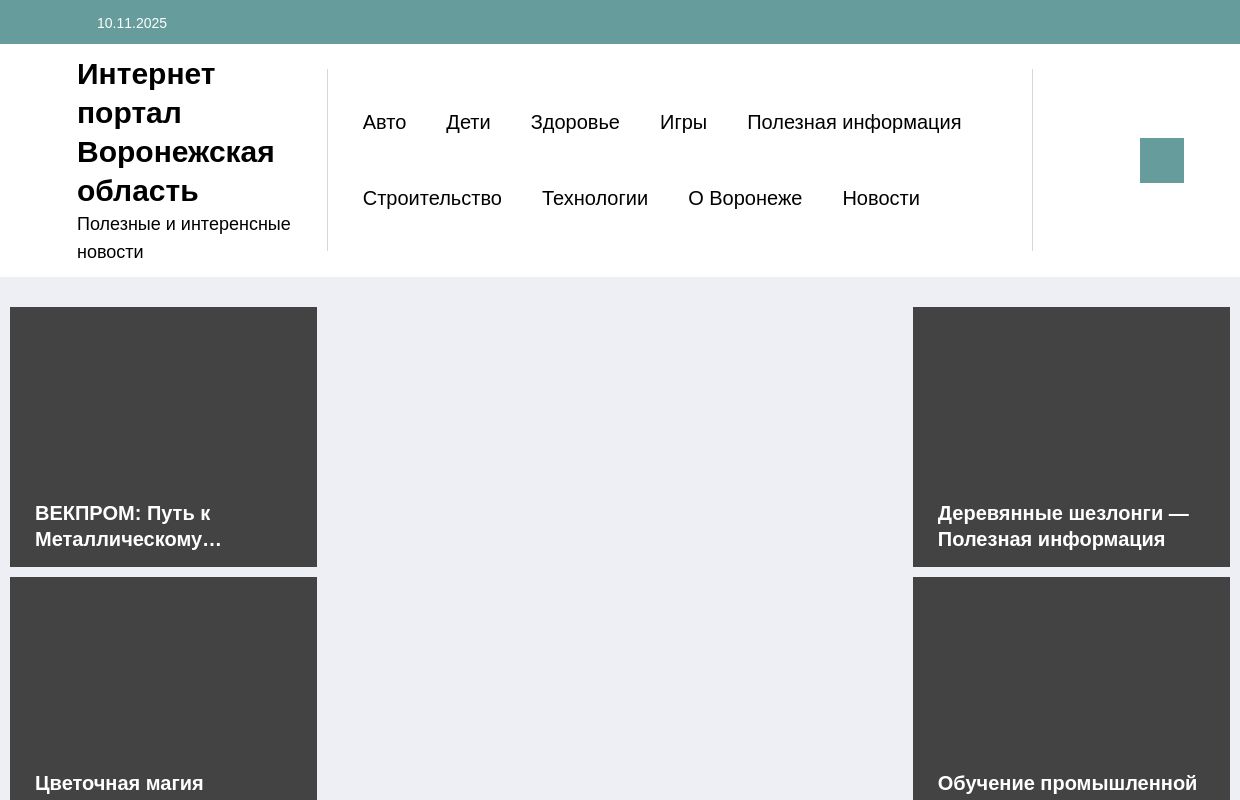Click the ВЕКПРОМ article thumbnail image

(x=163, y=400)
